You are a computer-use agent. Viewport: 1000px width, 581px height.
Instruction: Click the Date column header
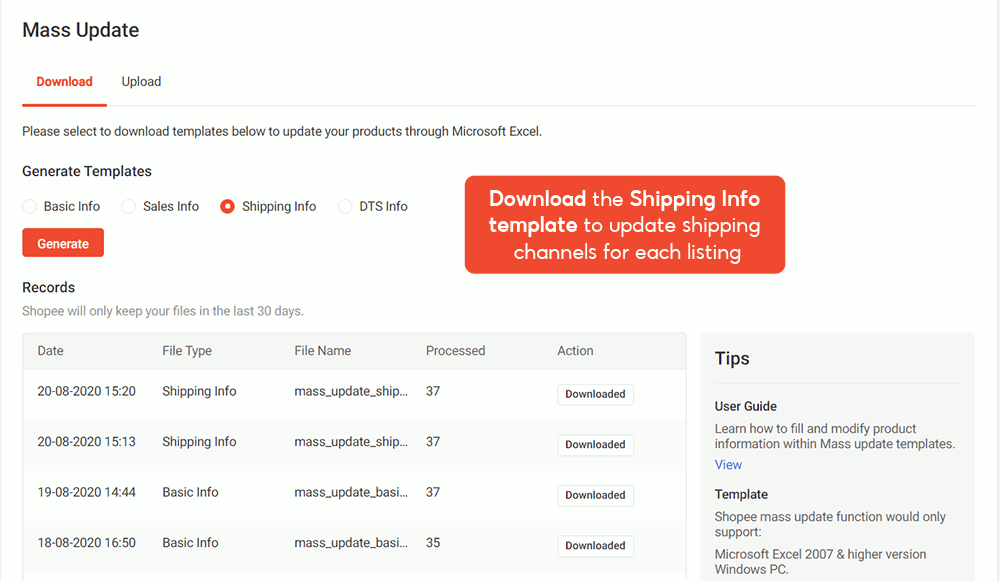tap(51, 351)
